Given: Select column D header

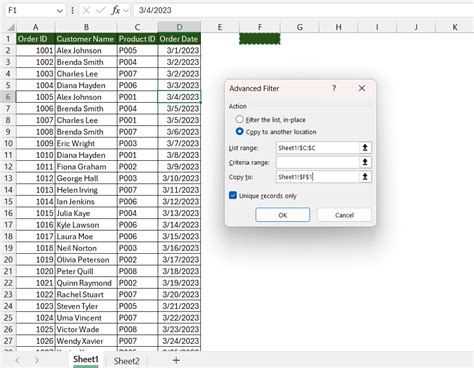Looking at the screenshot, I should (179, 27).
